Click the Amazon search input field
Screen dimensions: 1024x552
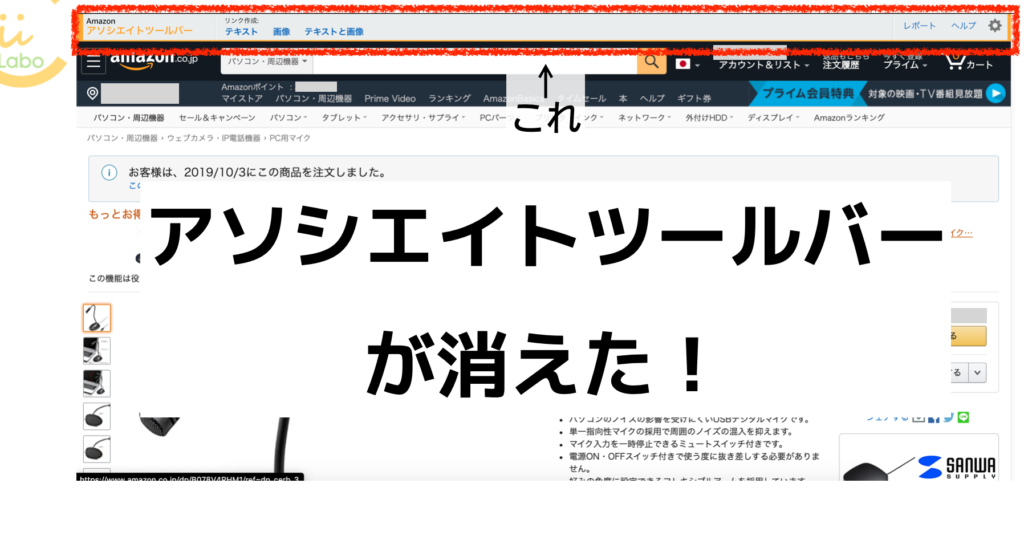475,63
